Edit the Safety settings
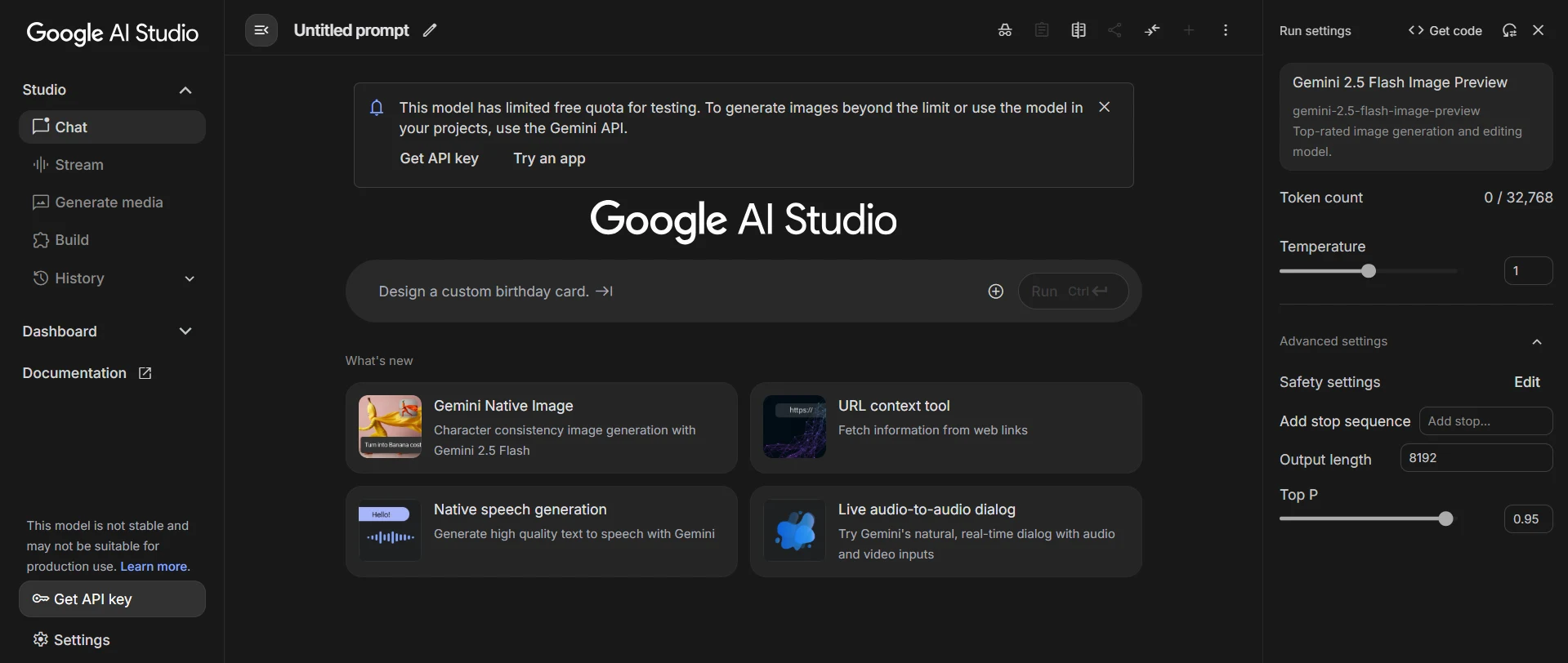 click(1526, 382)
